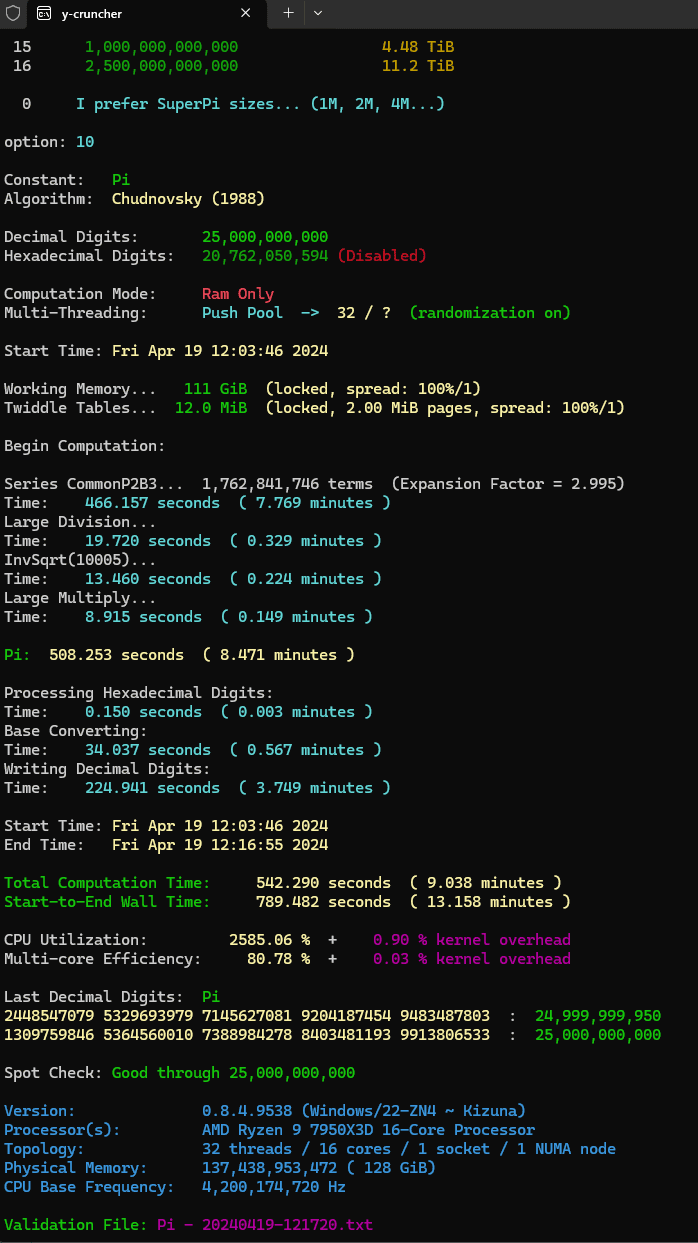Image resolution: width=698 pixels, height=1243 pixels.
Task: Click the Spot Check good result text
Action: pos(233,1073)
